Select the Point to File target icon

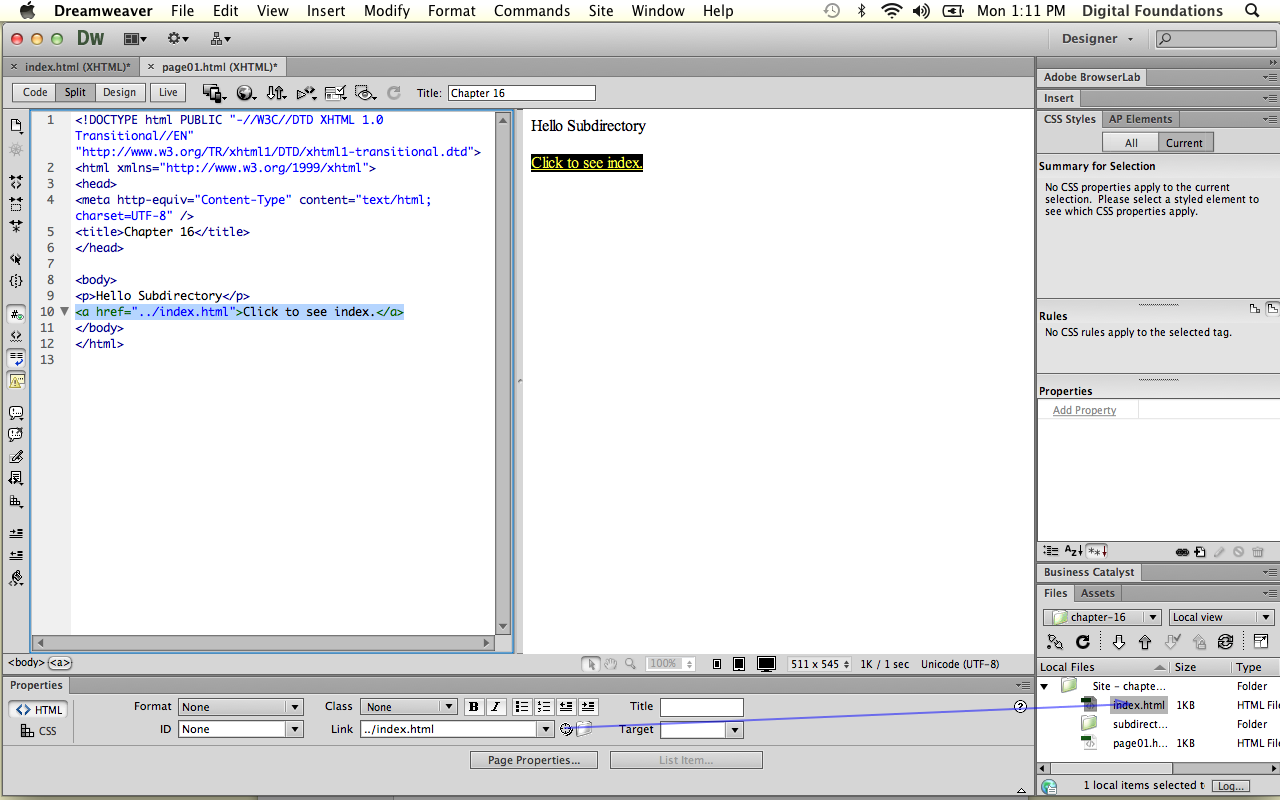click(x=566, y=730)
